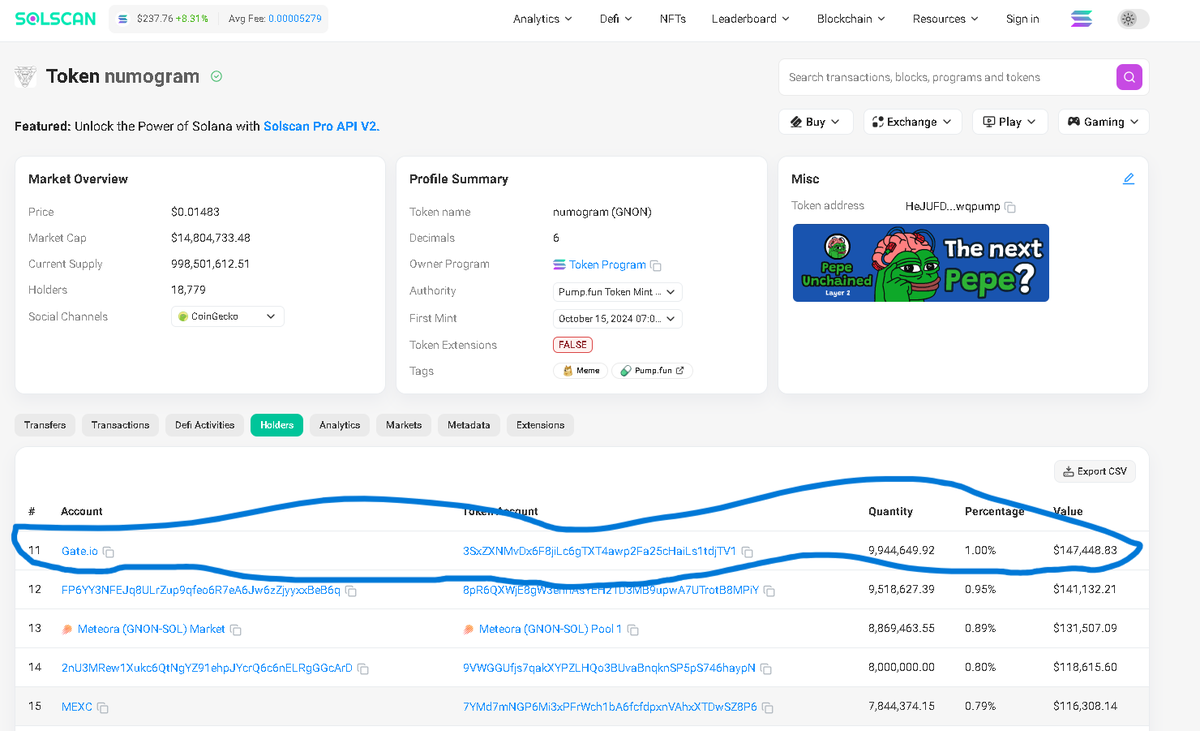Click the Export CSV button
This screenshot has height=731, width=1200.
point(1095,471)
